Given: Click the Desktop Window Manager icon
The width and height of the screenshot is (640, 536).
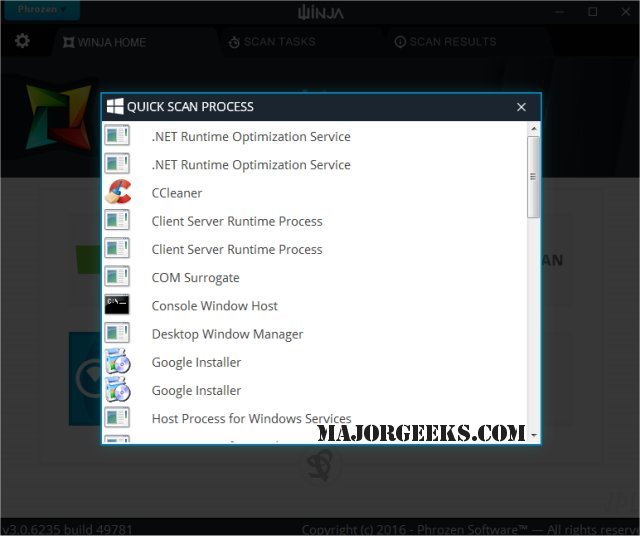Looking at the screenshot, I should 117,333.
